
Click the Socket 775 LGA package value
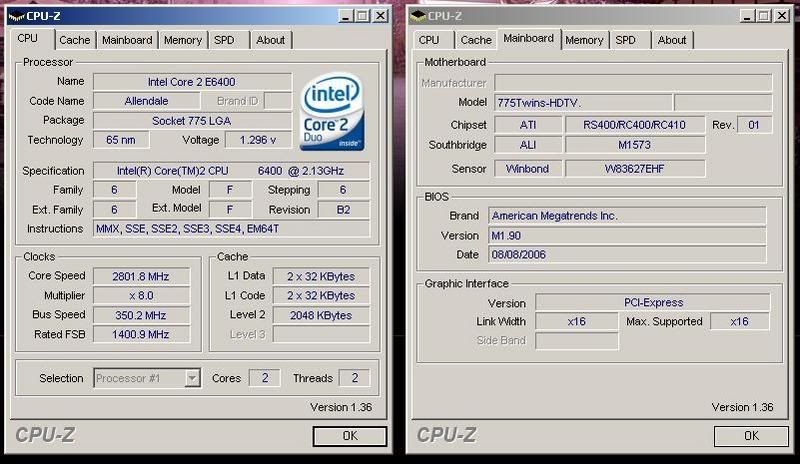click(192, 121)
